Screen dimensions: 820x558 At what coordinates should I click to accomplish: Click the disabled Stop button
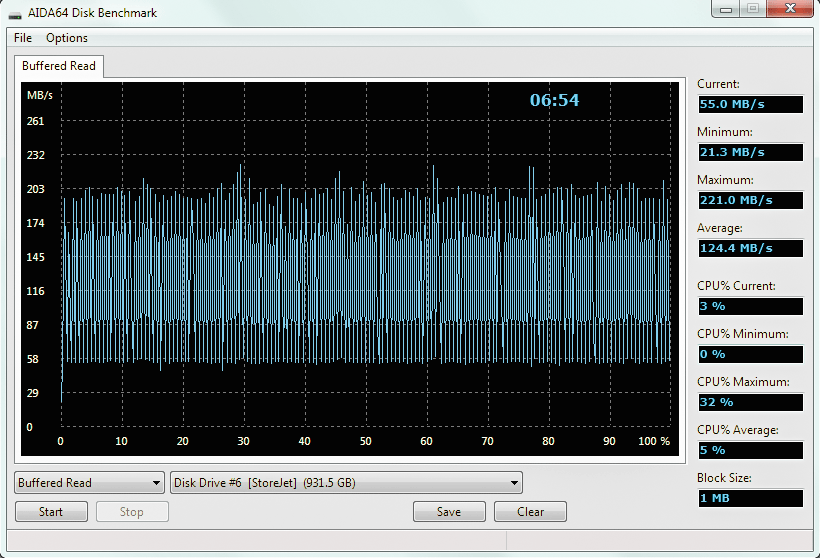coord(132,511)
